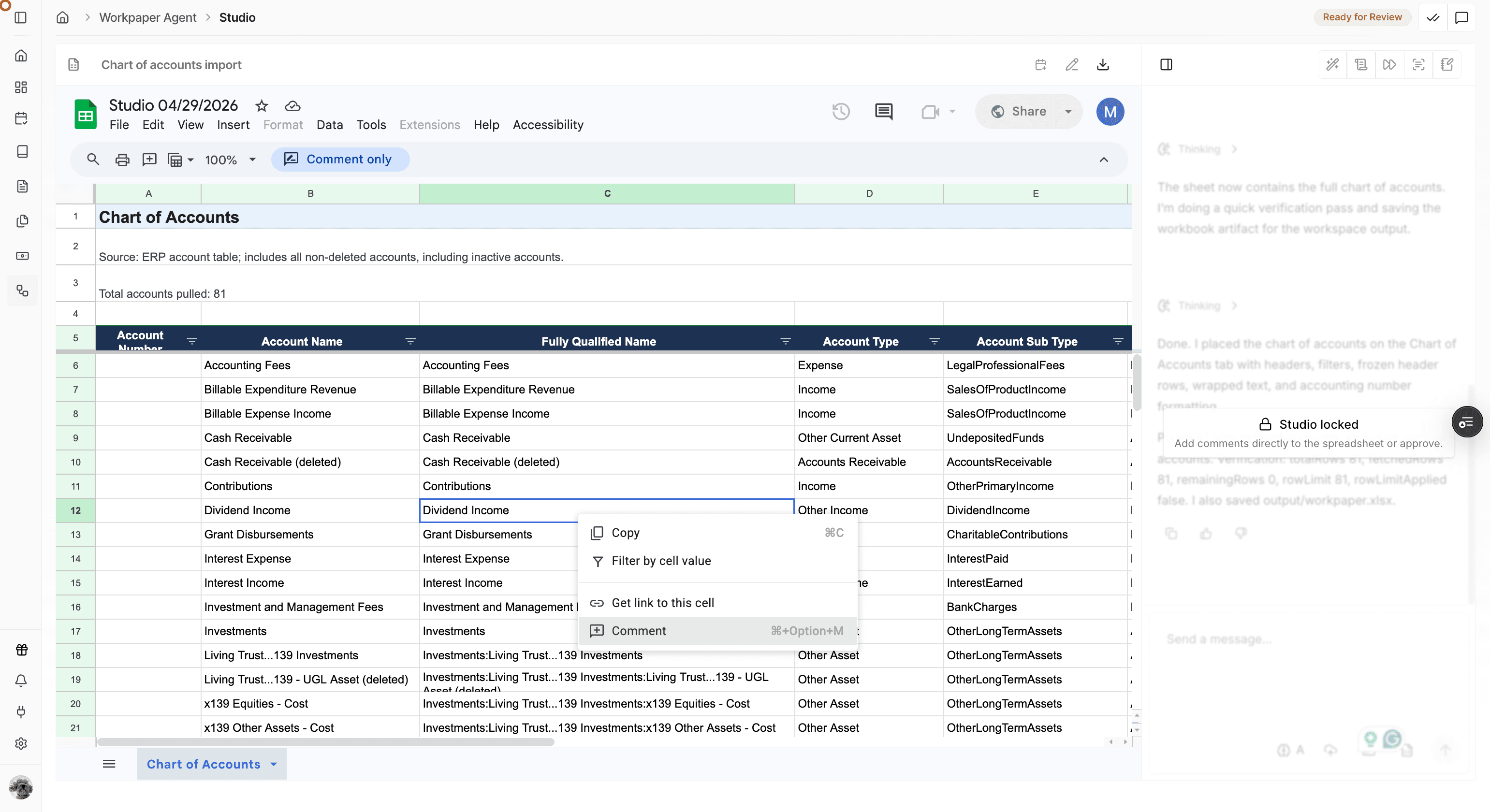Viewport: 1490px width, 812px height.
Task: Click the download workpaper icon
Action: pyautogui.click(x=1103, y=64)
